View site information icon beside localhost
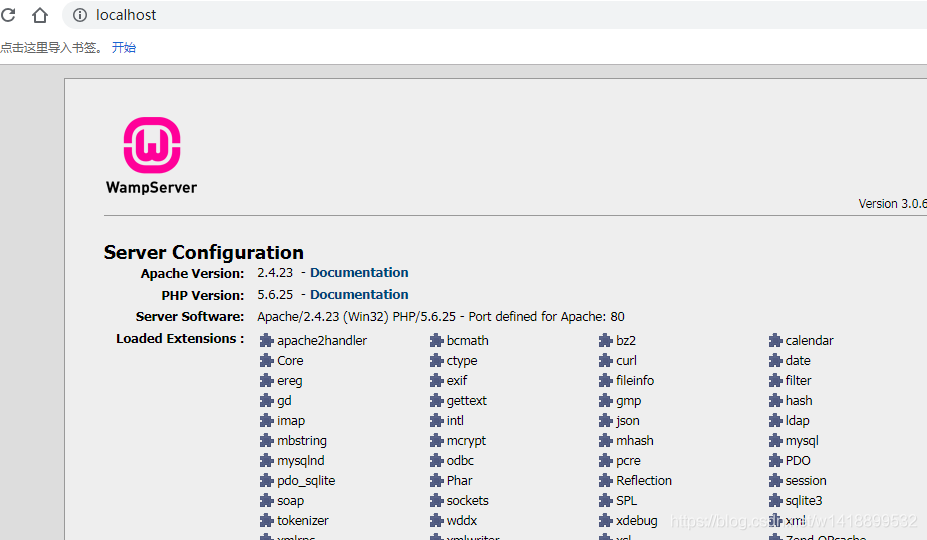Image resolution: width=927 pixels, height=540 pixels. pos(80,15)
